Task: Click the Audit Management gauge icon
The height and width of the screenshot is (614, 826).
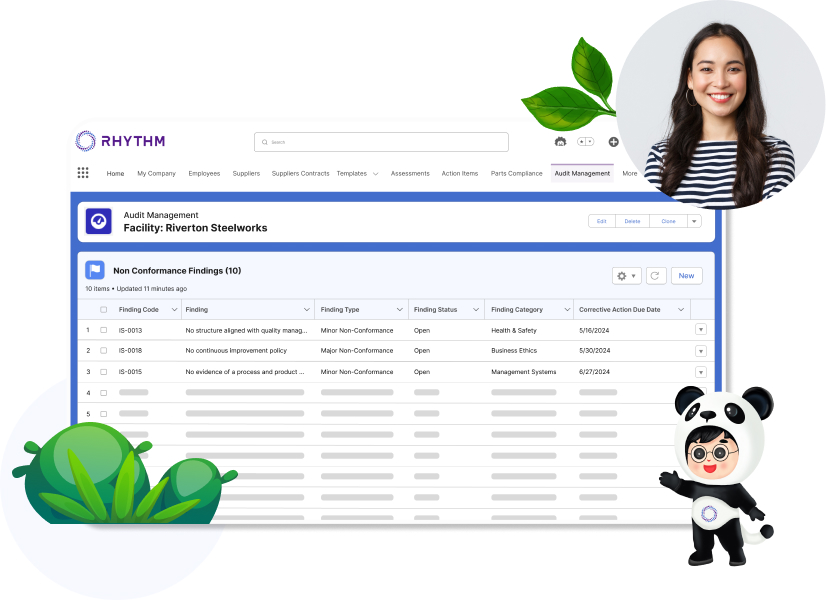Action: click(98, 221)
